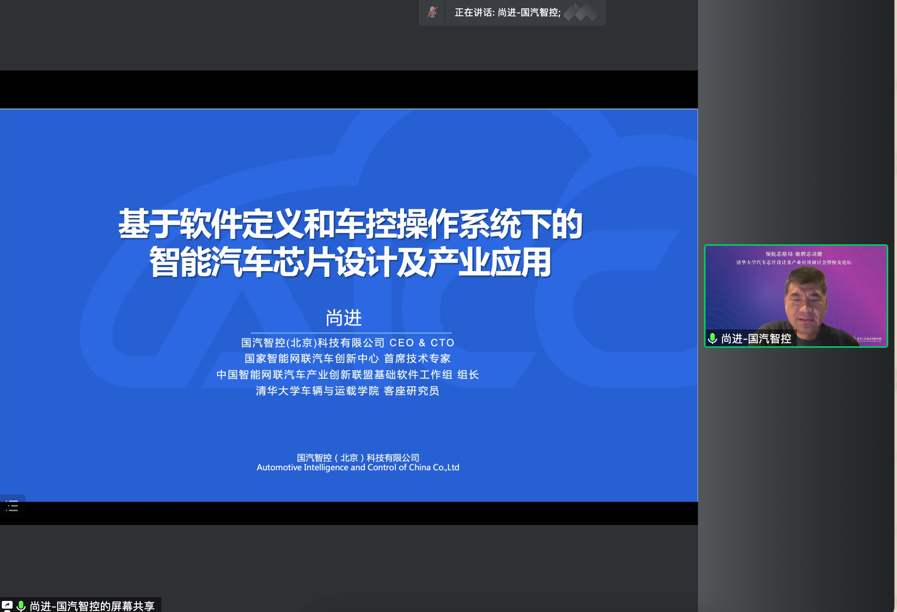This screenshot has width=897, height=612.
Task: Click the screen share icon at bottom left
Action: pyautogui.click(x=7, y=606)
